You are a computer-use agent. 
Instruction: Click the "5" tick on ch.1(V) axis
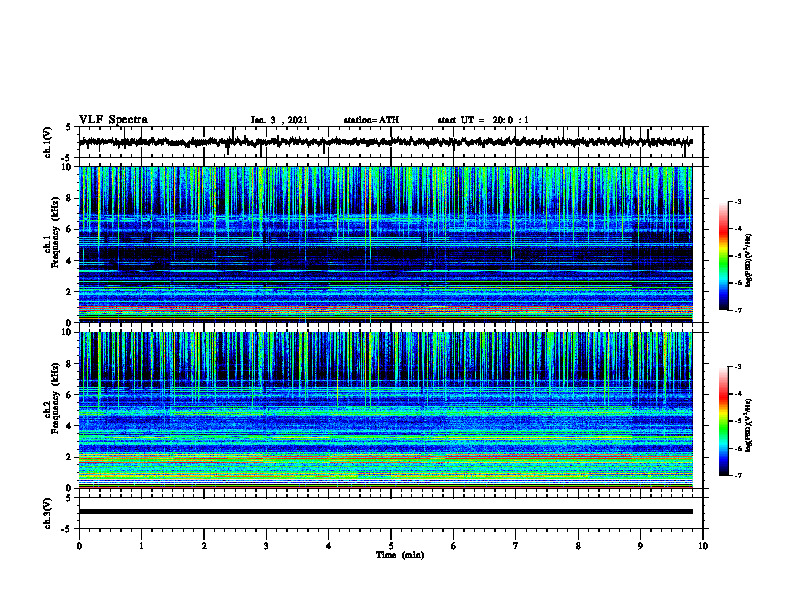tap(68, 127)
